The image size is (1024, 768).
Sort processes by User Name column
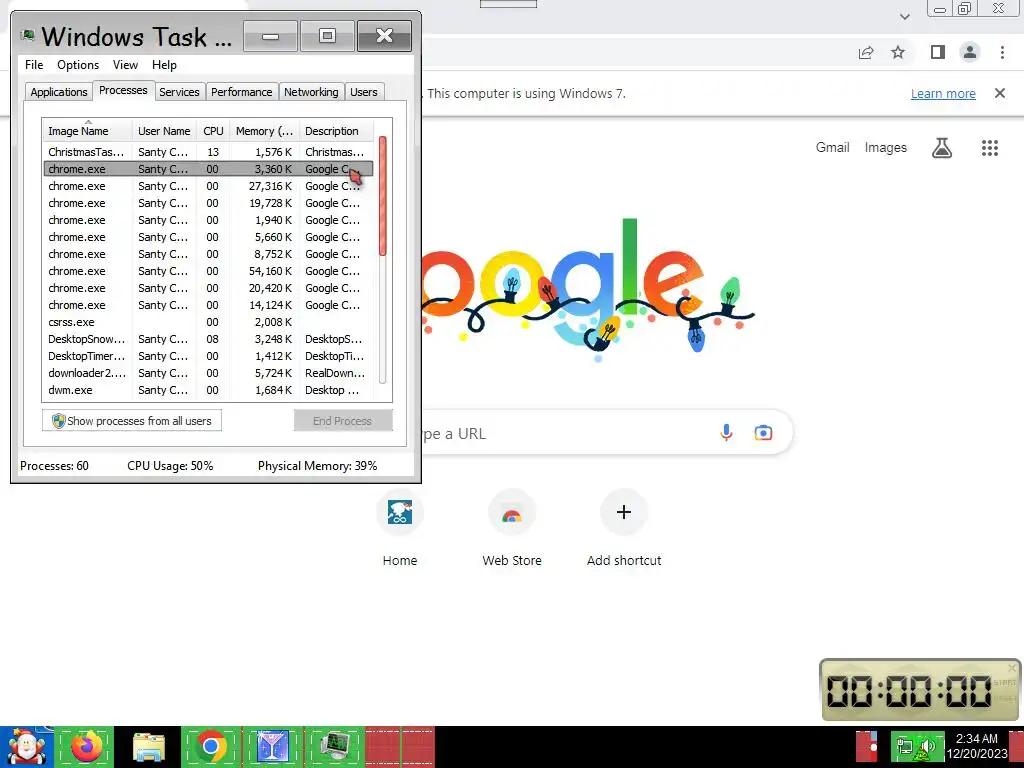(x=165, y=131)
